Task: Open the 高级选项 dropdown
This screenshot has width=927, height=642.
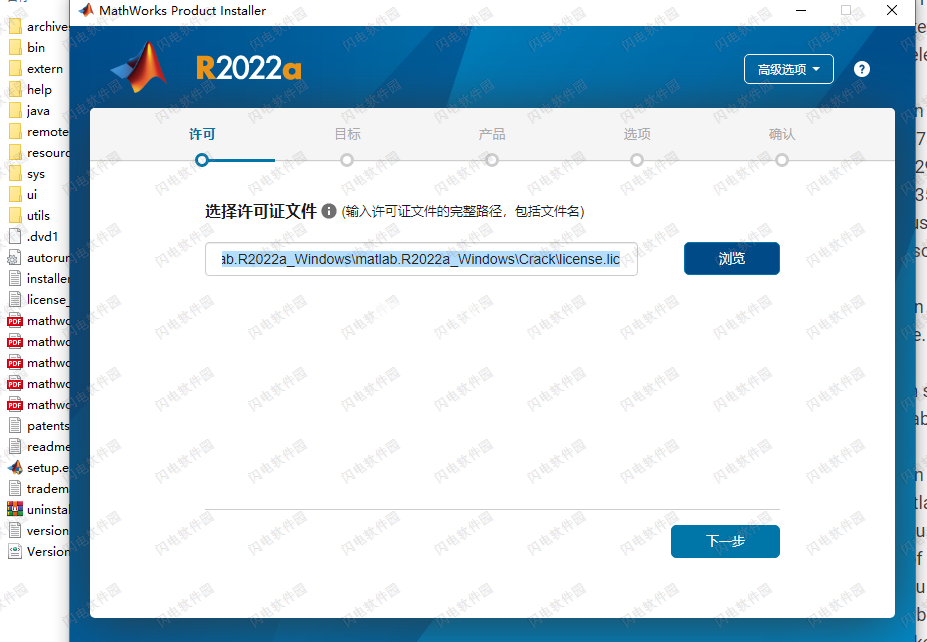Action: [789, 69]
